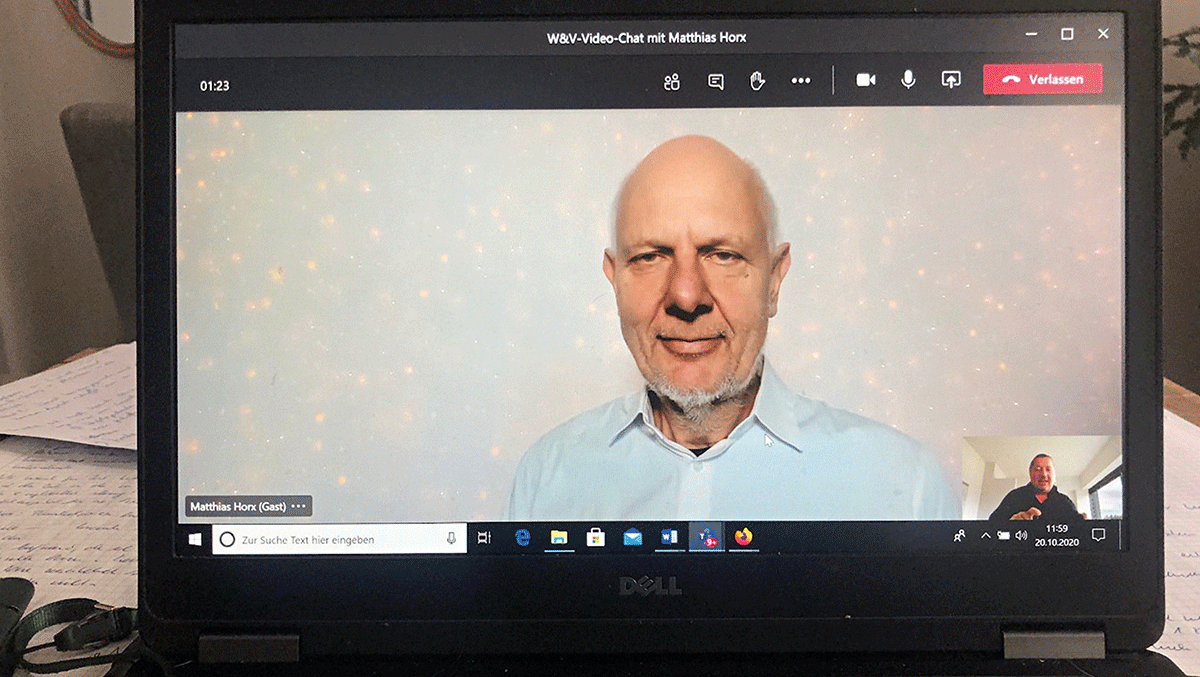This screenshot has width=1200, height=677.
Task: Open the Mail app from the taskbar
Action: pyautogui.click(x=633, y=538)
